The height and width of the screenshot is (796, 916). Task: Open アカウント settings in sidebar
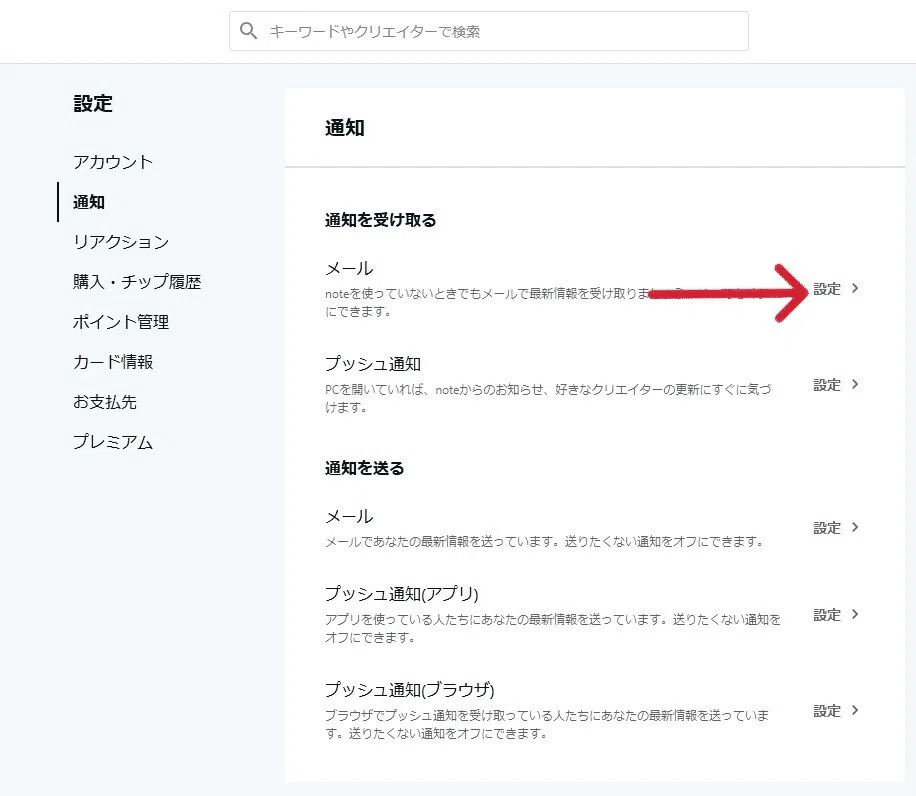click(113, 162)
